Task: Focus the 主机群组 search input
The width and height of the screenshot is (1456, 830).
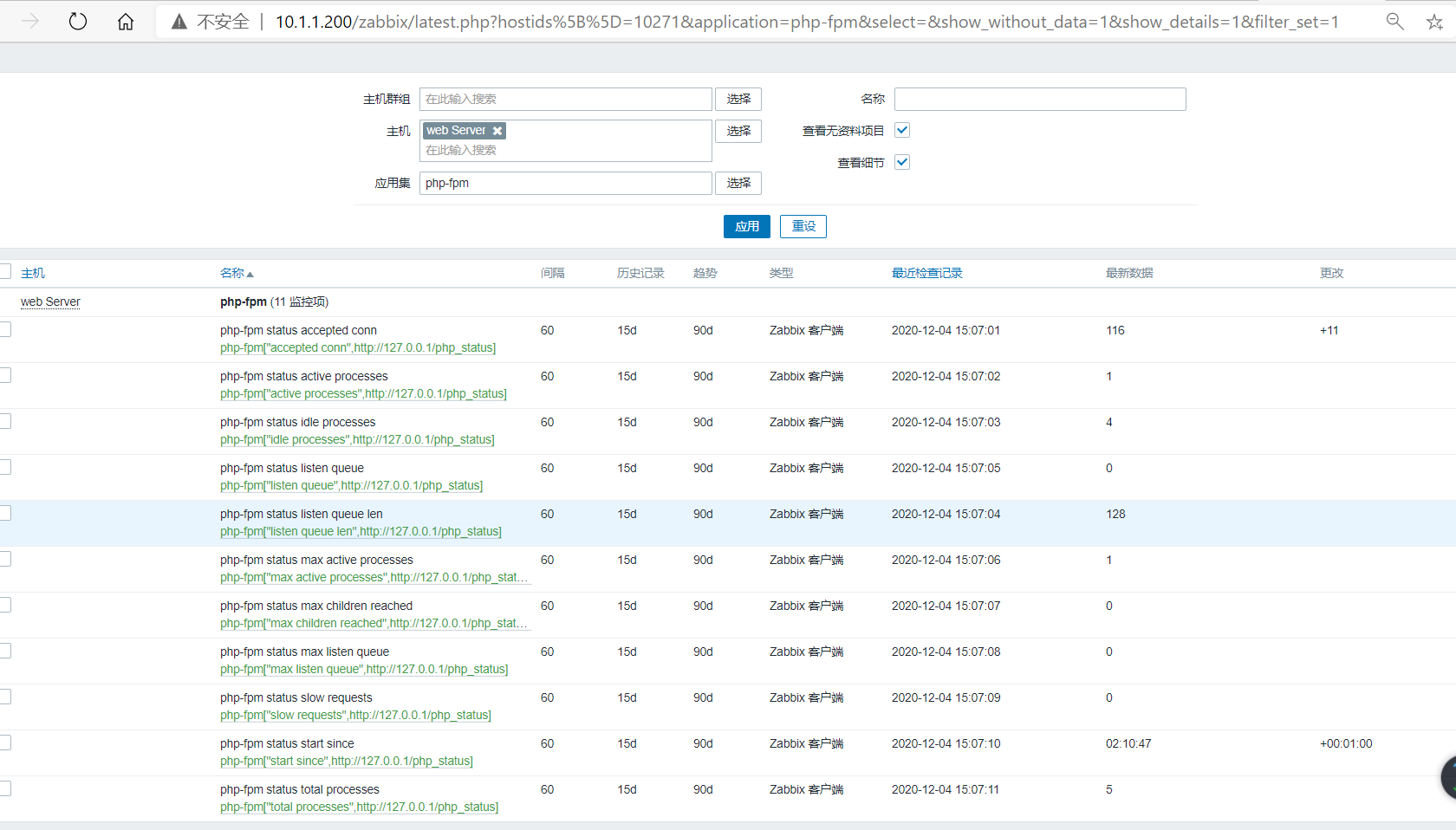Action: 566,99
